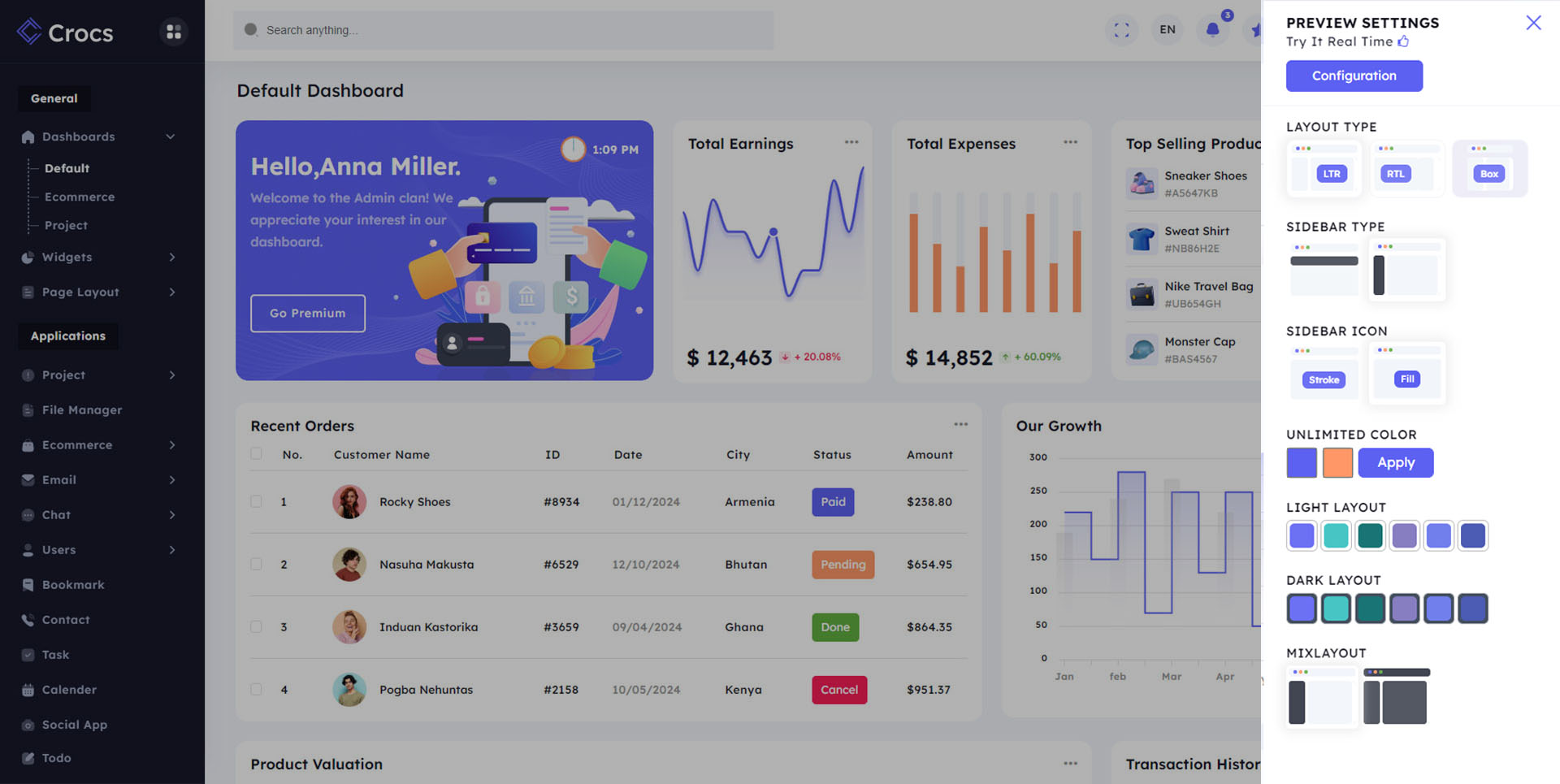Open the notifications bell icon

pos(1212,30)
